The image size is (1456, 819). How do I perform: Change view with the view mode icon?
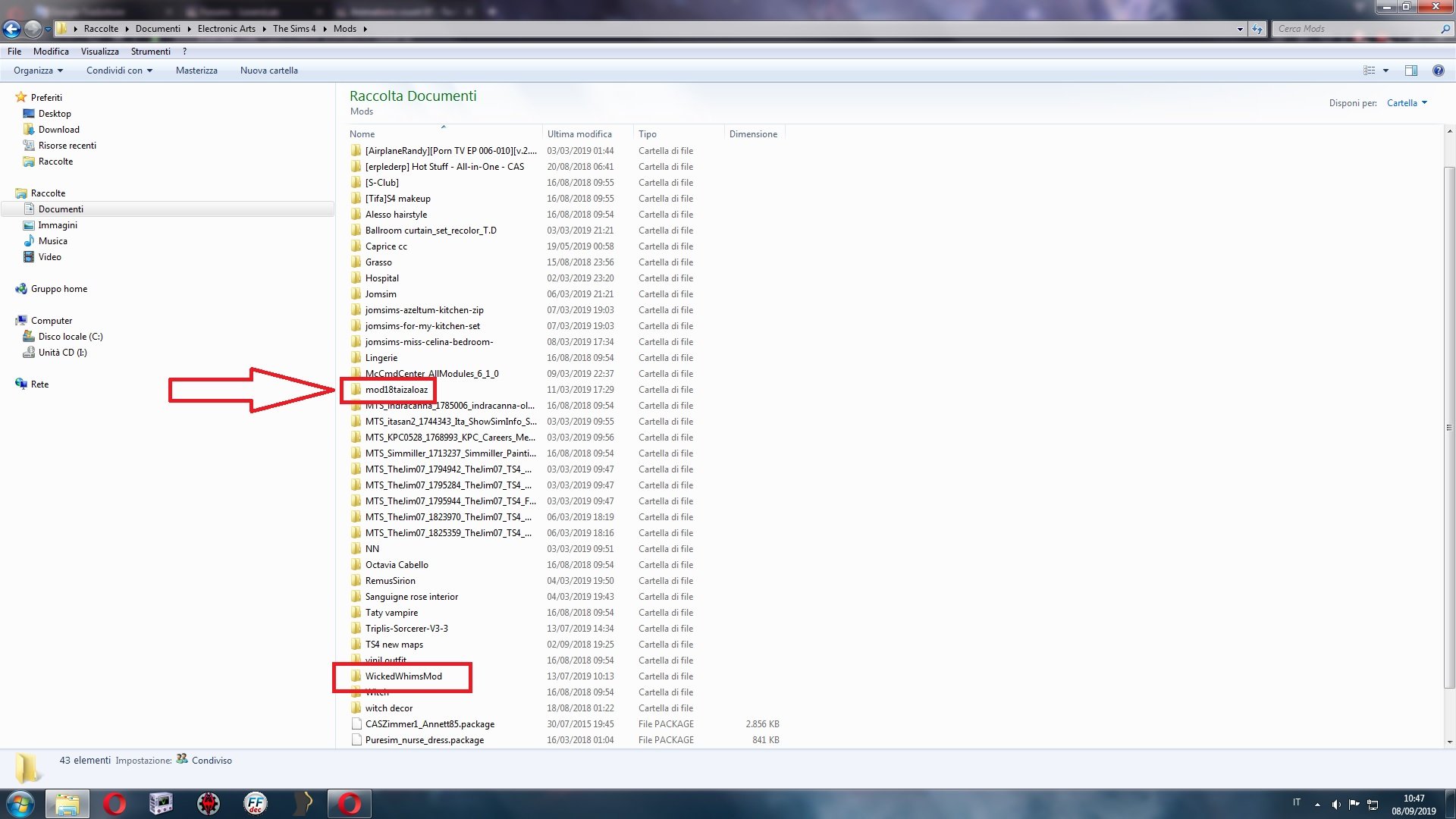pos(1369,71)
